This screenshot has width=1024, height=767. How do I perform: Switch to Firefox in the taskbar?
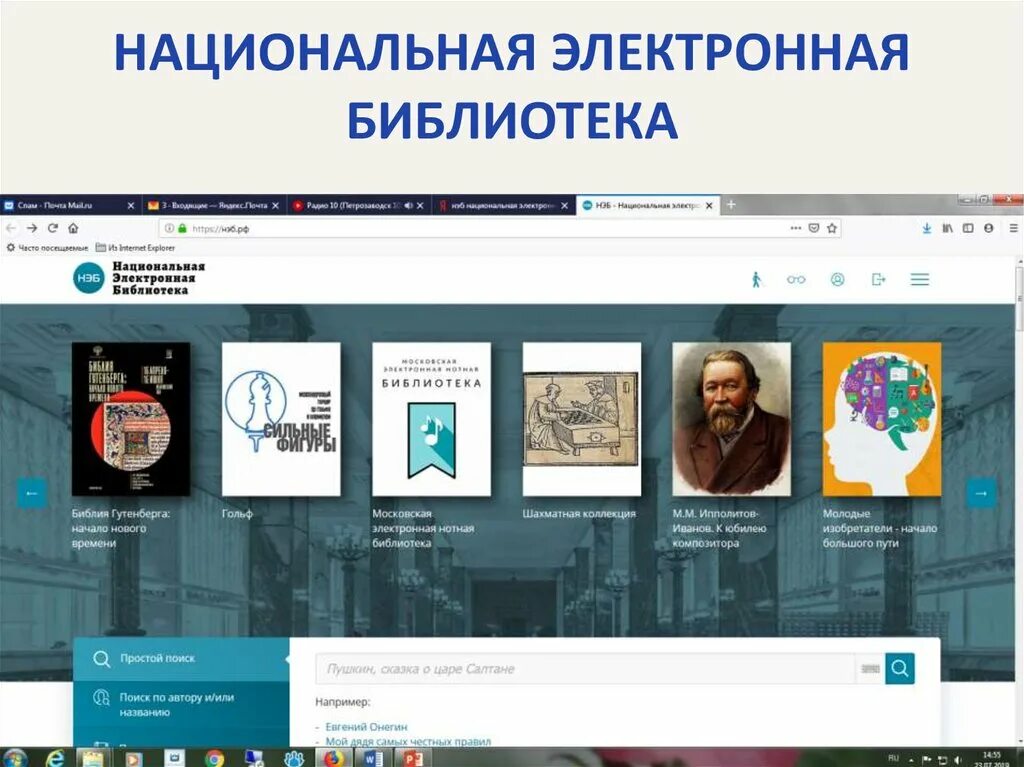333,759
